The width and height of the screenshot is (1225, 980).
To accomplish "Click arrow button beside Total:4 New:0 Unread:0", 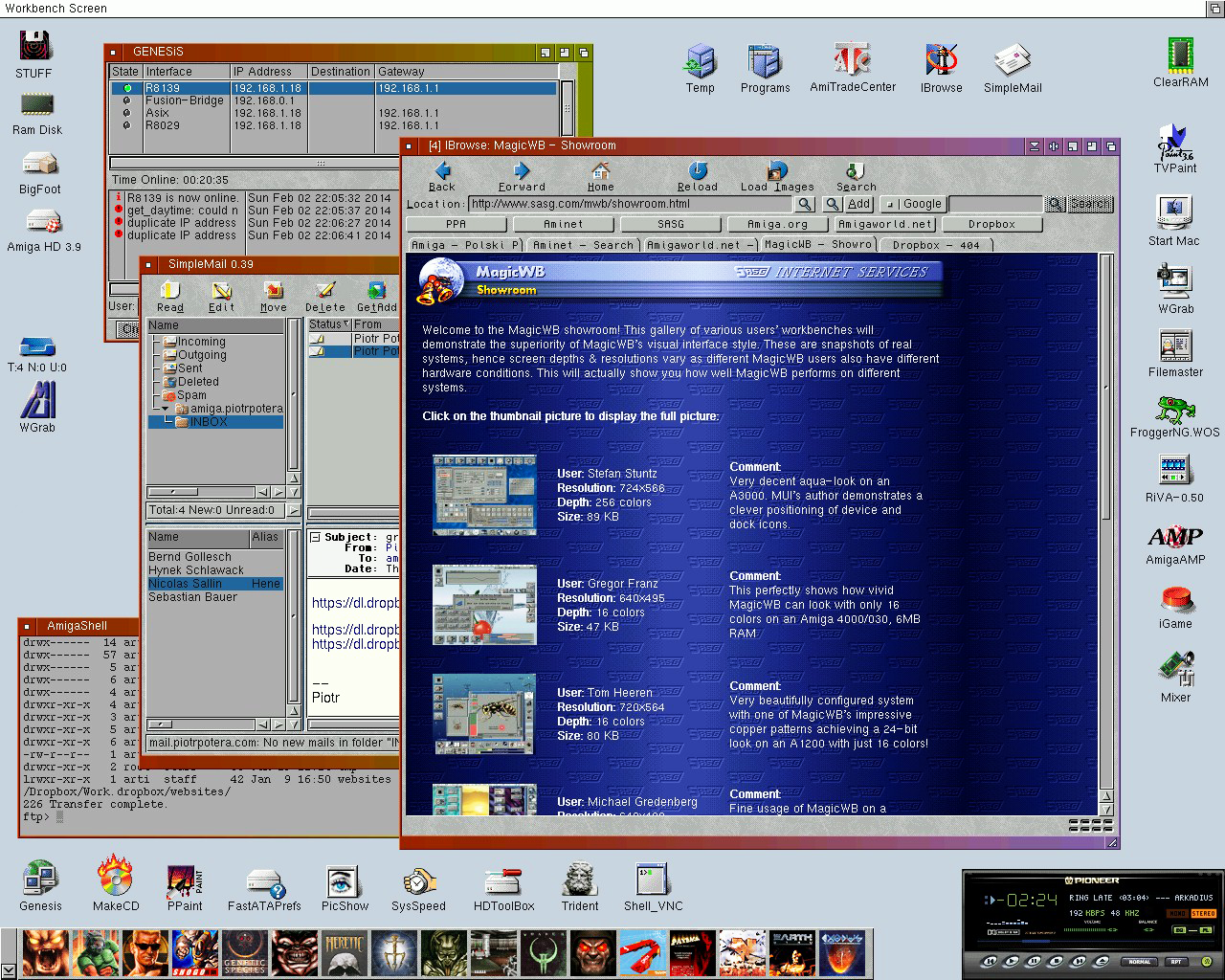I will point(293,510).
